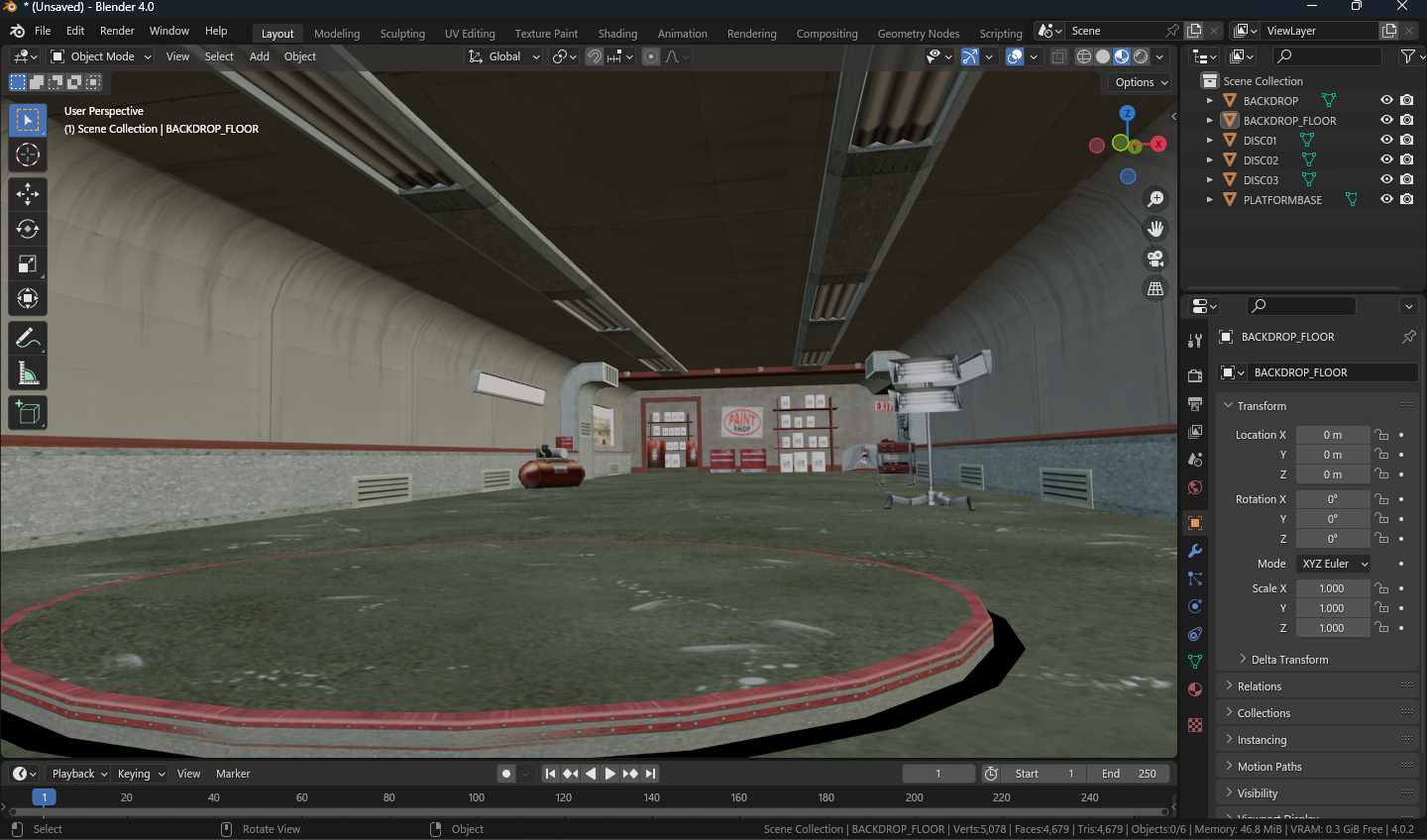Hide BACKDROP in viewport via eye icon
This screenshot has height=840, width=1427.
click(x=1386, y=100)
